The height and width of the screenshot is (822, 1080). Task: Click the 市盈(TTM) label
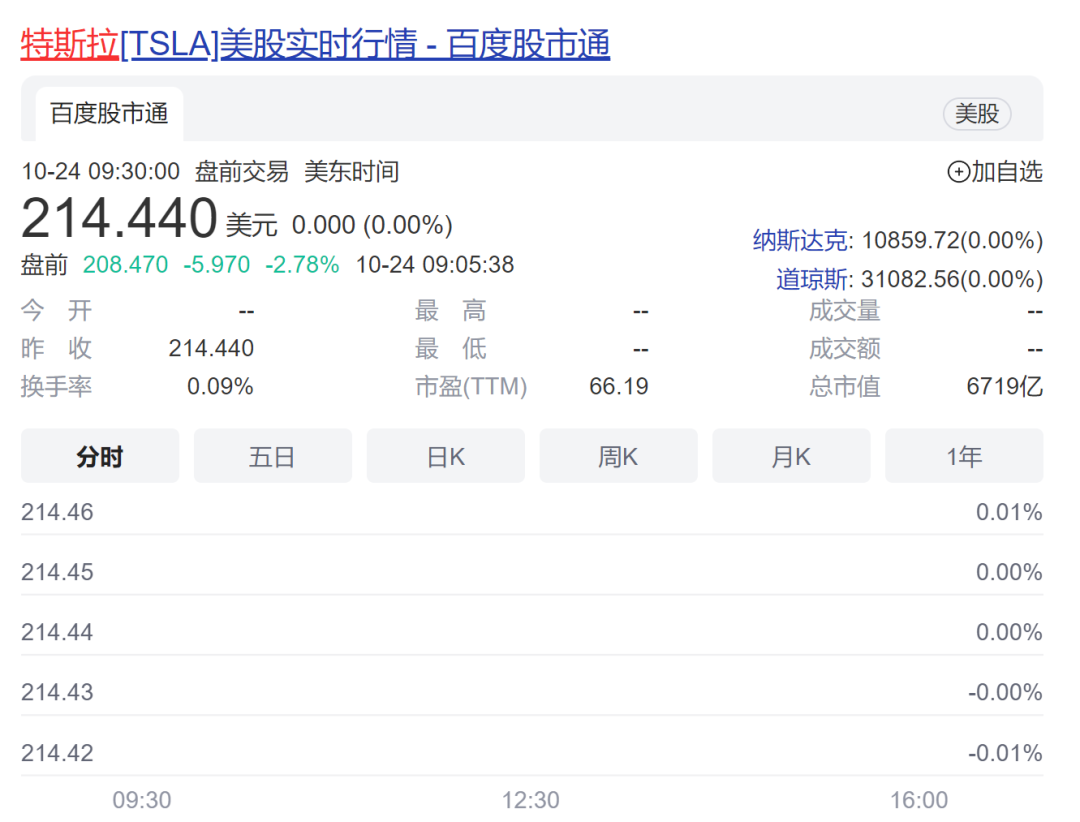471,387
